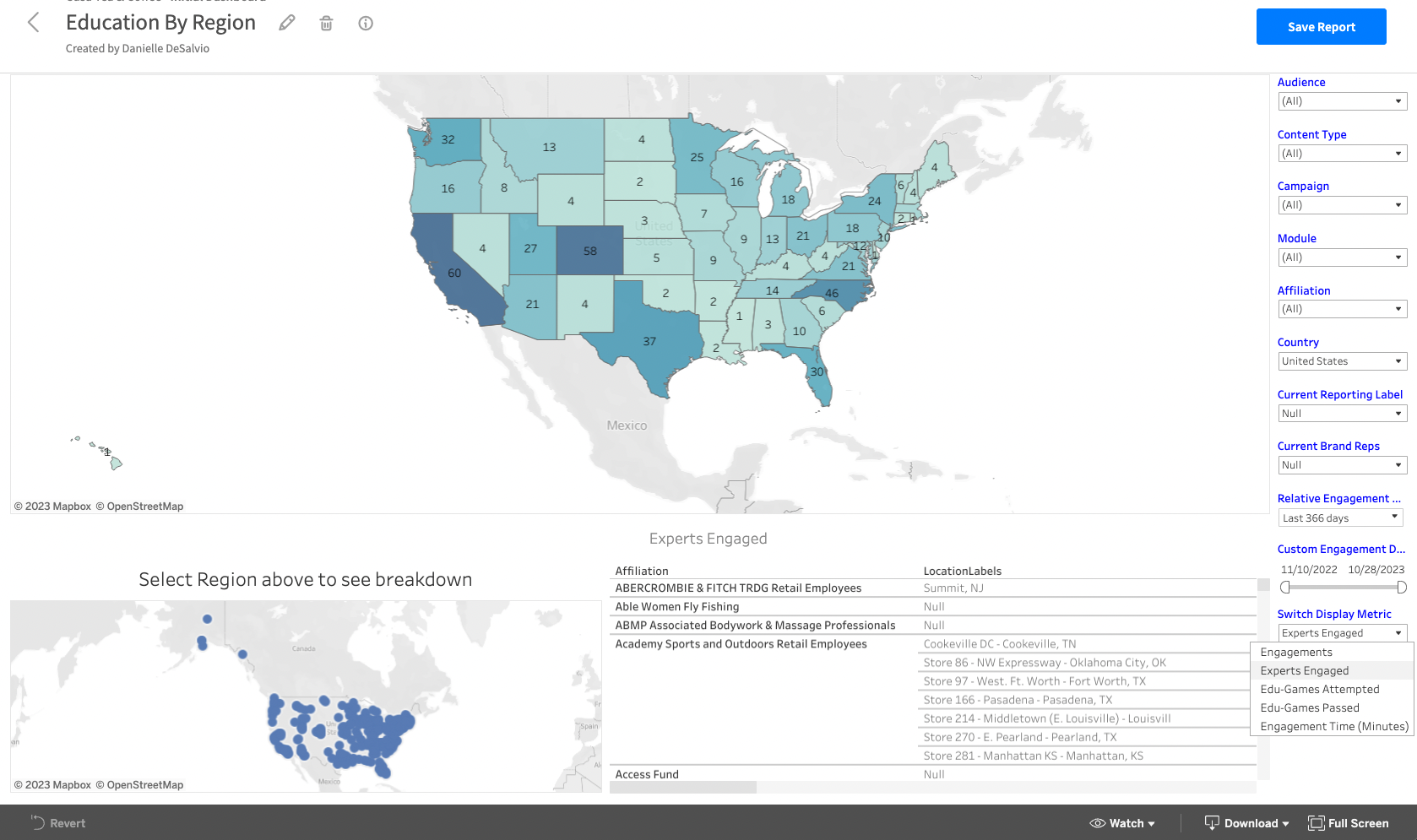This screenshot has width=1417, height=840.
Task: Switch dashboard to Full Screen
Action: pyautogui.click(x=1349, y=823)
